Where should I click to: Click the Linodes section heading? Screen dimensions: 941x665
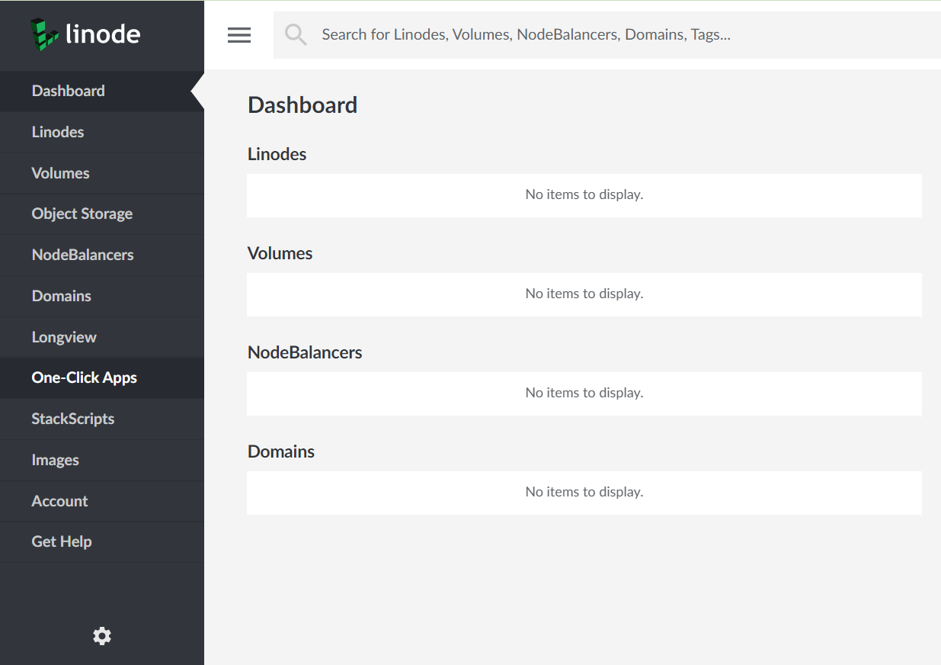(x=277, y=154)
